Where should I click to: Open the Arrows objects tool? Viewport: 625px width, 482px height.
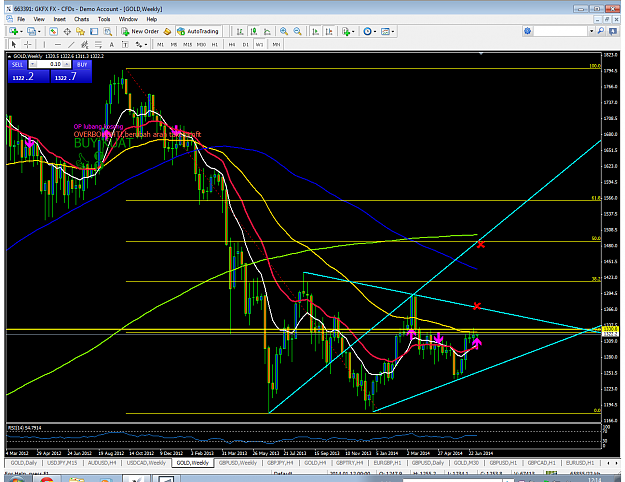139,44
